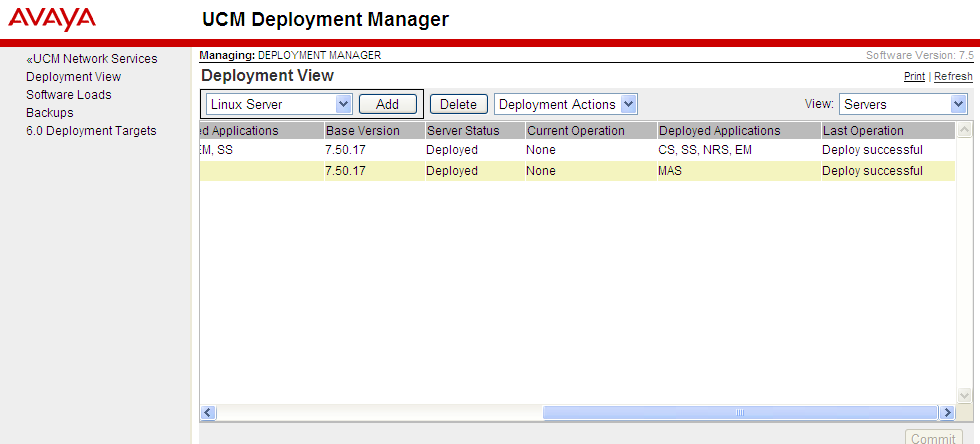This screenshot has width=980, height=444.
Task: Open the Print link
Action: point(914,76)
